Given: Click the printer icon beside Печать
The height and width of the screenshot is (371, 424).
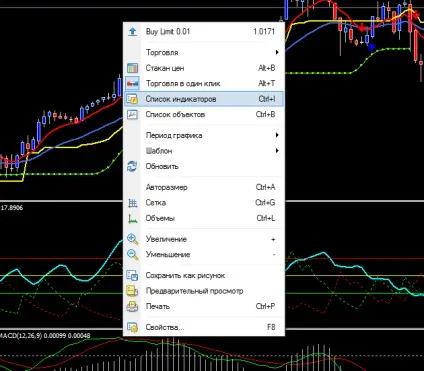Looking at the screenshot, I should coord(132,306).
